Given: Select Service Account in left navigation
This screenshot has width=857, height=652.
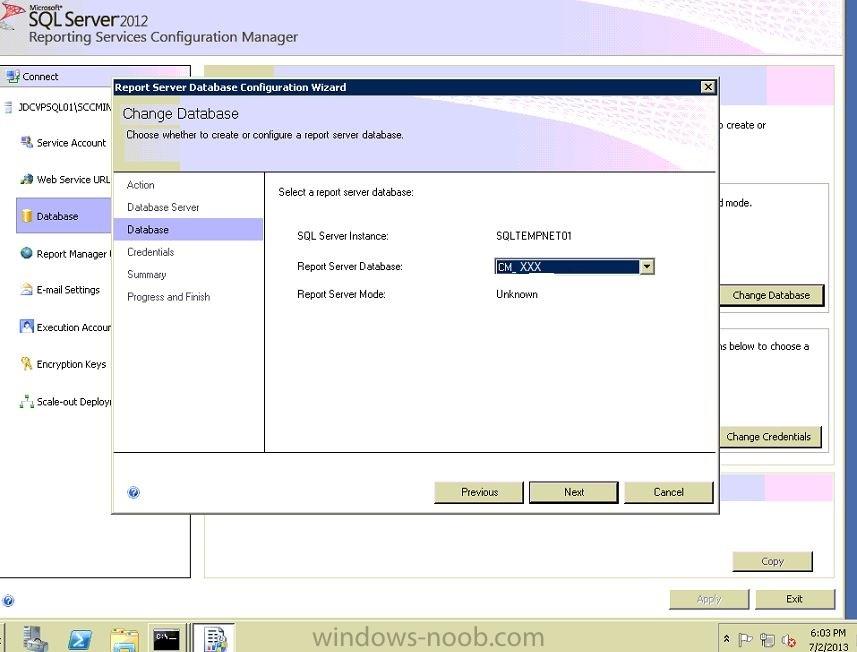Looking at the screenshot, I should (x=71, y=143).
